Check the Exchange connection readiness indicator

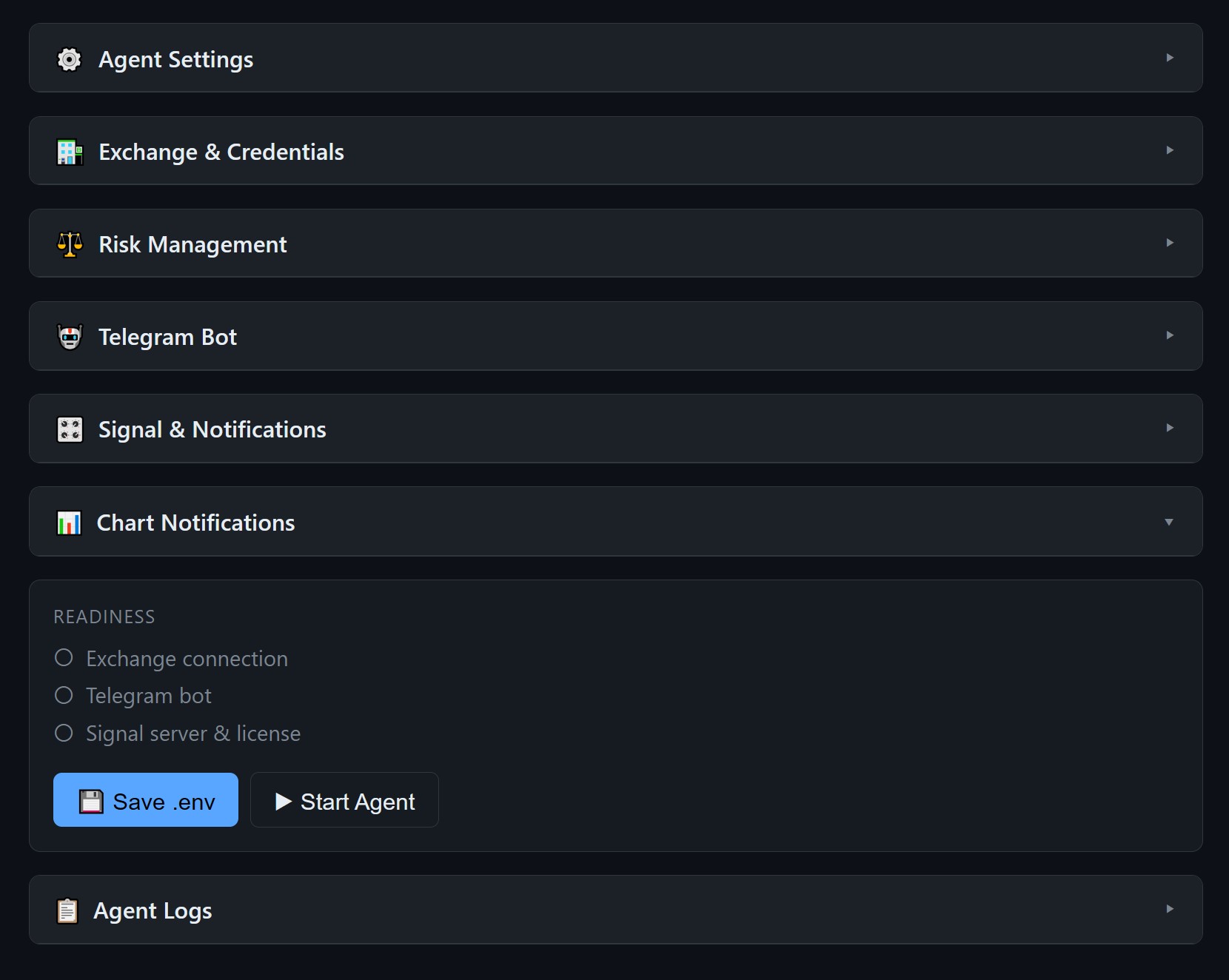[x=64, y=657]
